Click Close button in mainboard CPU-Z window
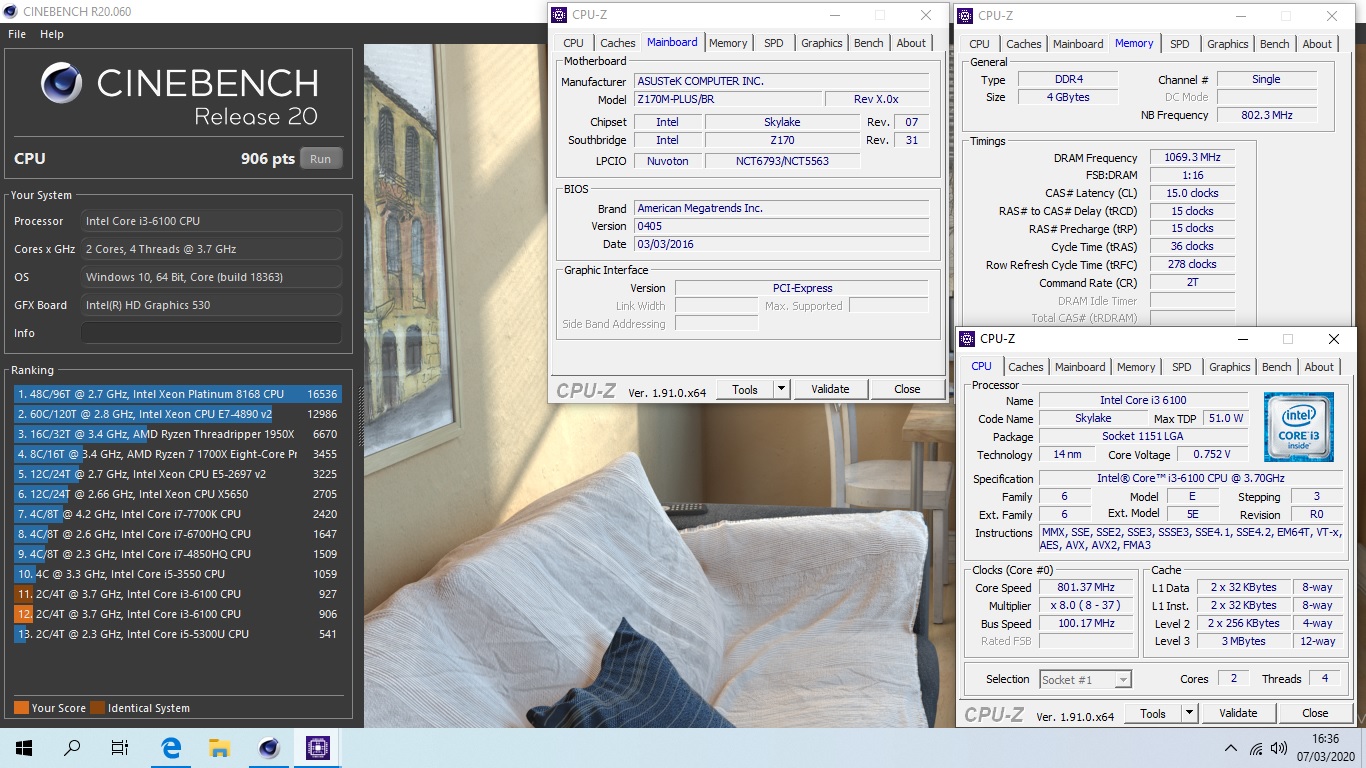The image size is (1366, 768). (x=907, y=389)
